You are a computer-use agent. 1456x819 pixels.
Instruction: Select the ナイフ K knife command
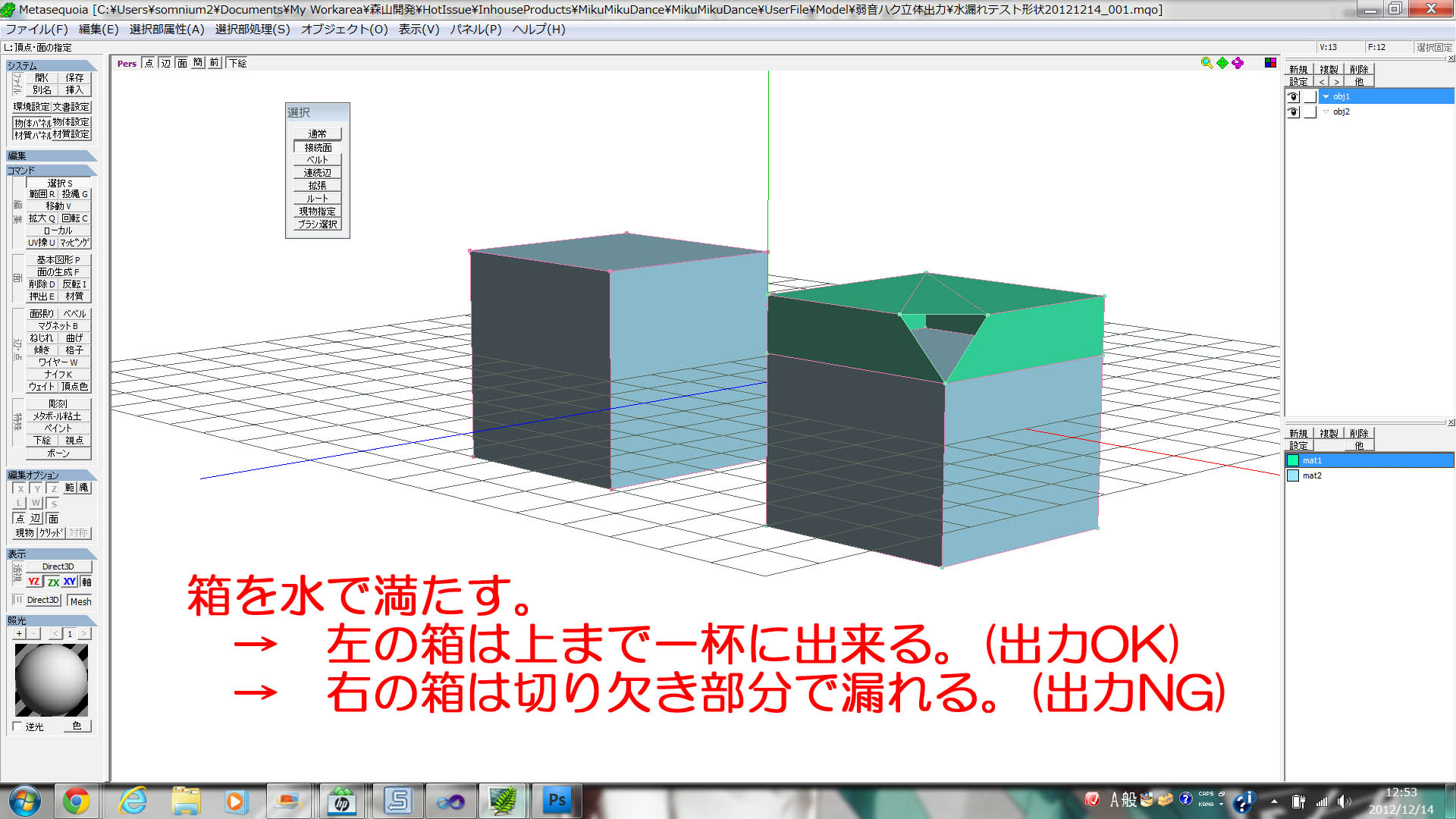pyautogui.click(x=58, y=374)
